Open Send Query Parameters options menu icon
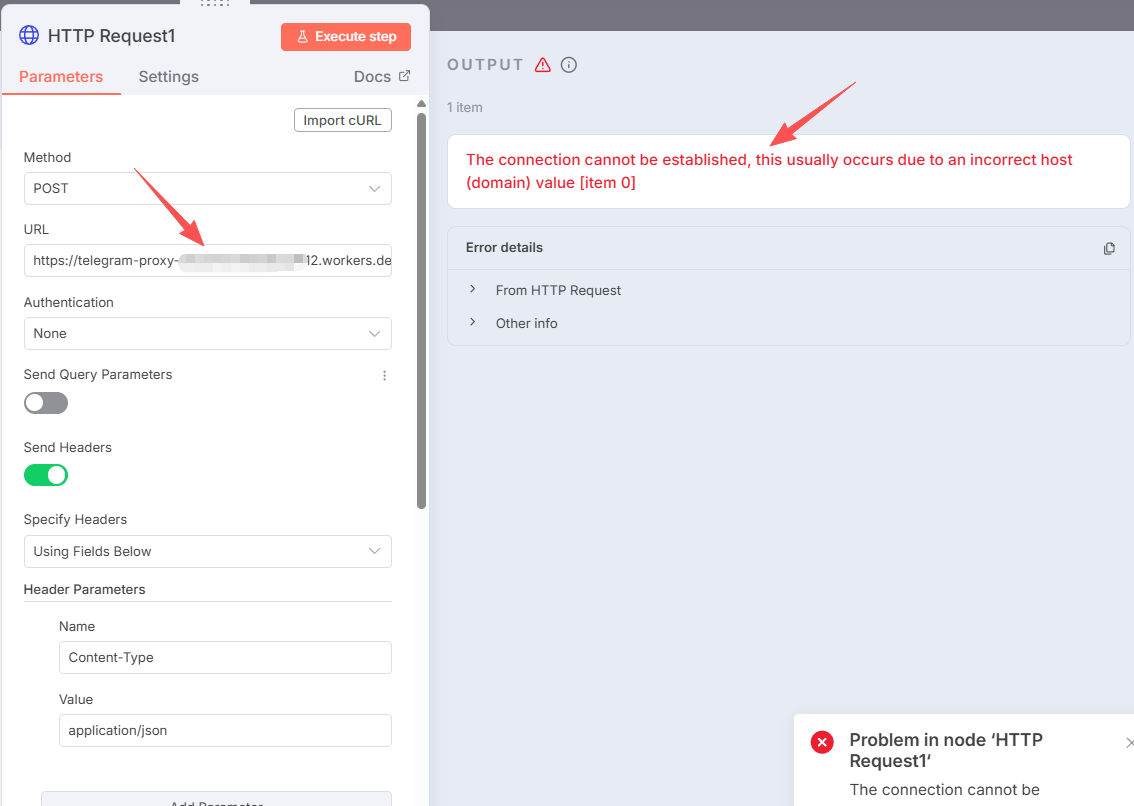Image resolution: width=1134 pixels, height=806 pixels. click(x=384, y=375)
